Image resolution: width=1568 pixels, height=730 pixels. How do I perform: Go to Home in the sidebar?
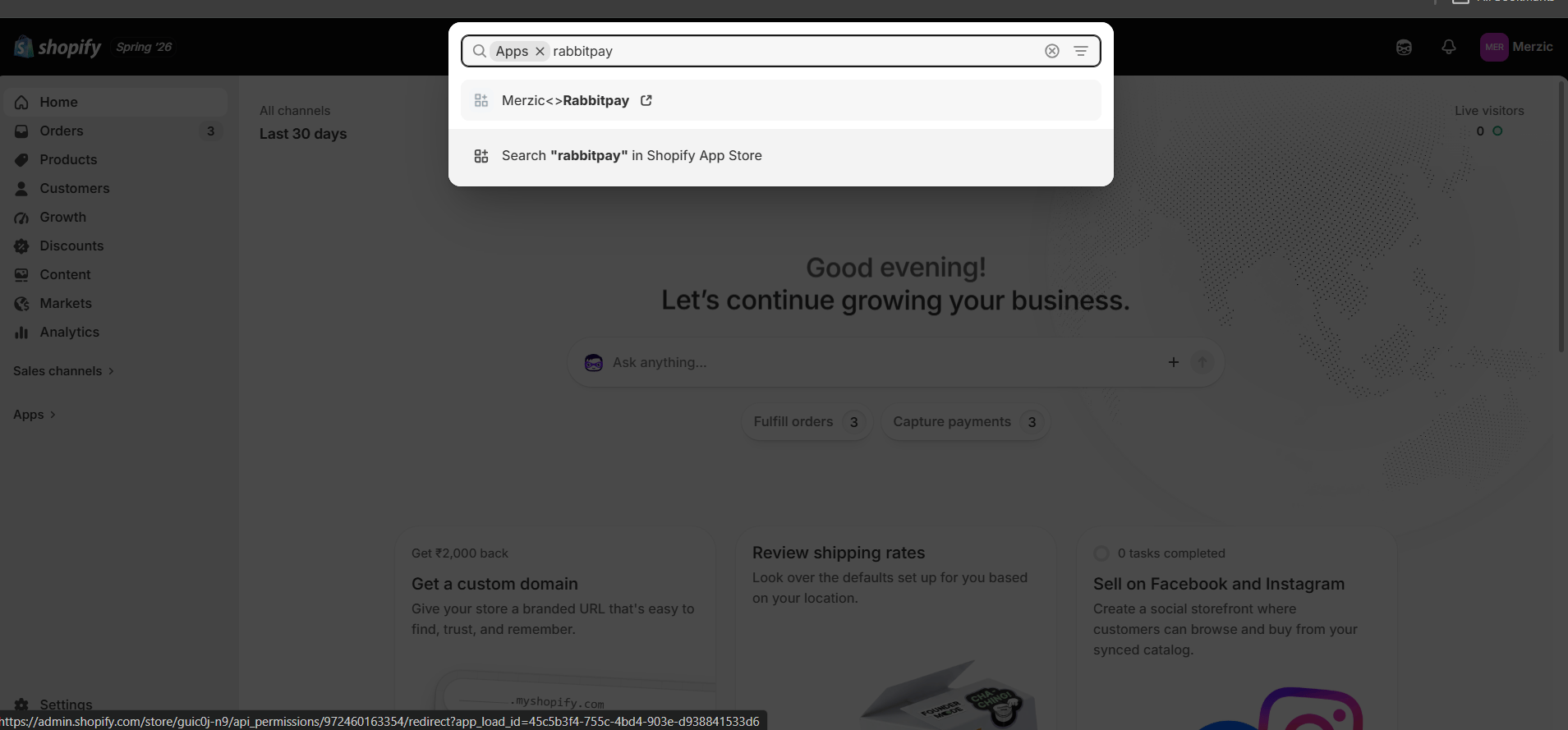(x=115, y=102)
